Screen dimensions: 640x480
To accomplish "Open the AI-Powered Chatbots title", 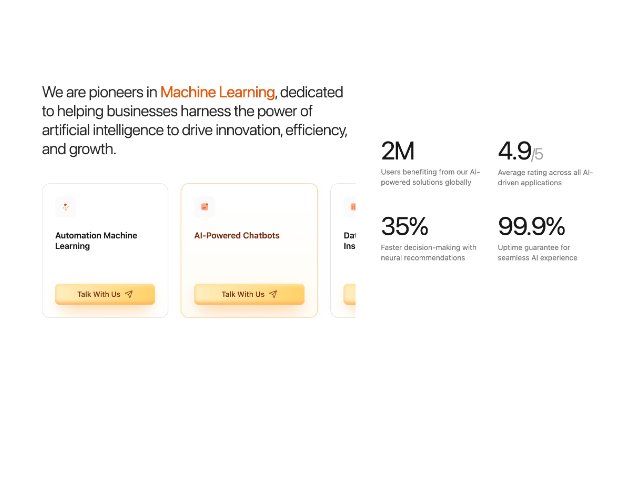I will click(x=237, y=236).
